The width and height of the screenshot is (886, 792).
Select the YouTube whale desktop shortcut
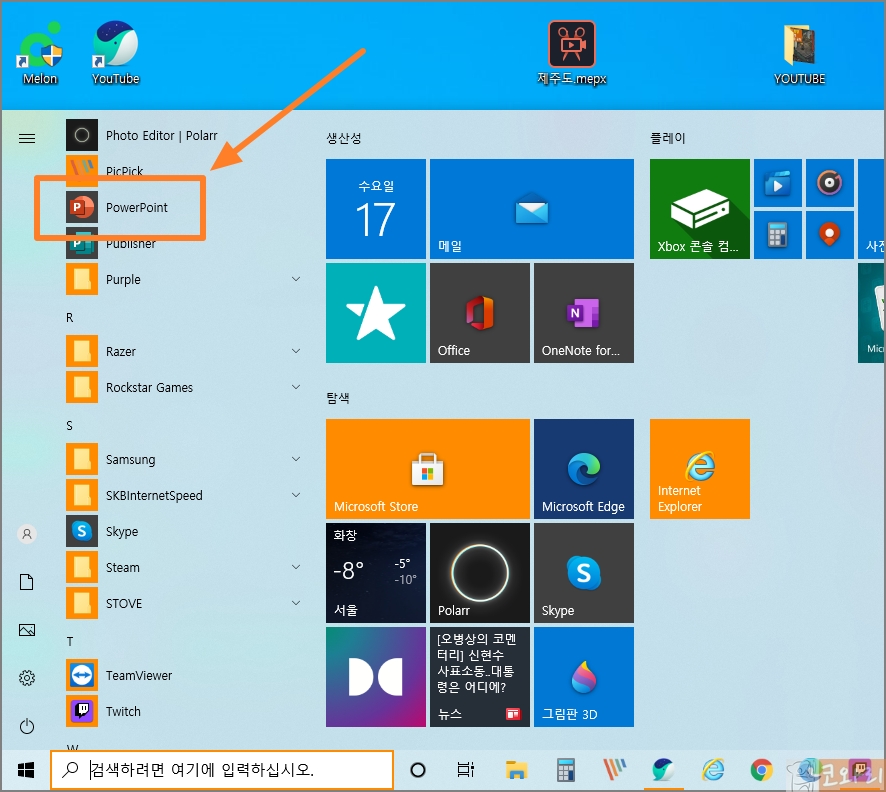click(x=116, y=54)
